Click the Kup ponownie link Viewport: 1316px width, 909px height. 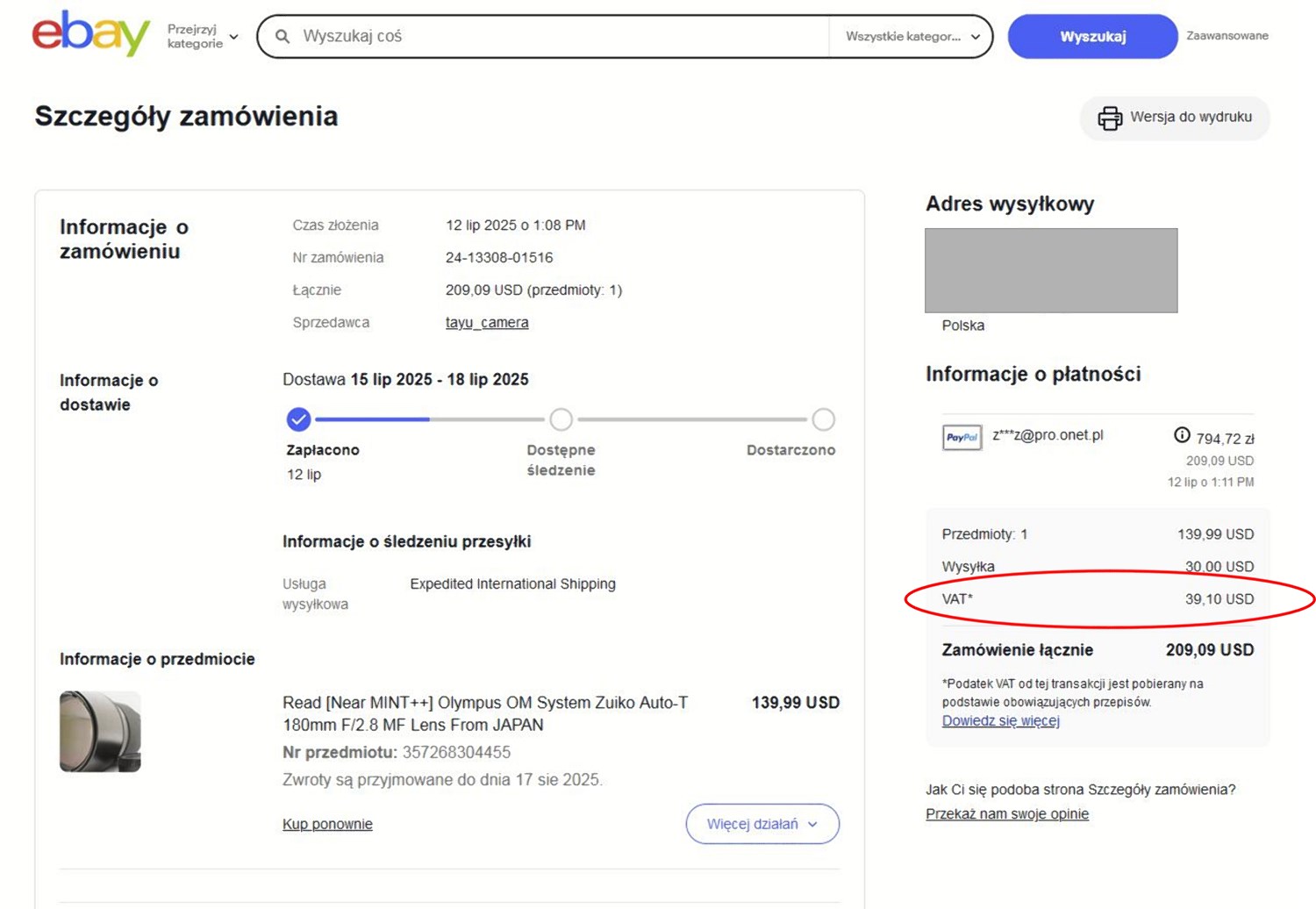coord(327,824)
